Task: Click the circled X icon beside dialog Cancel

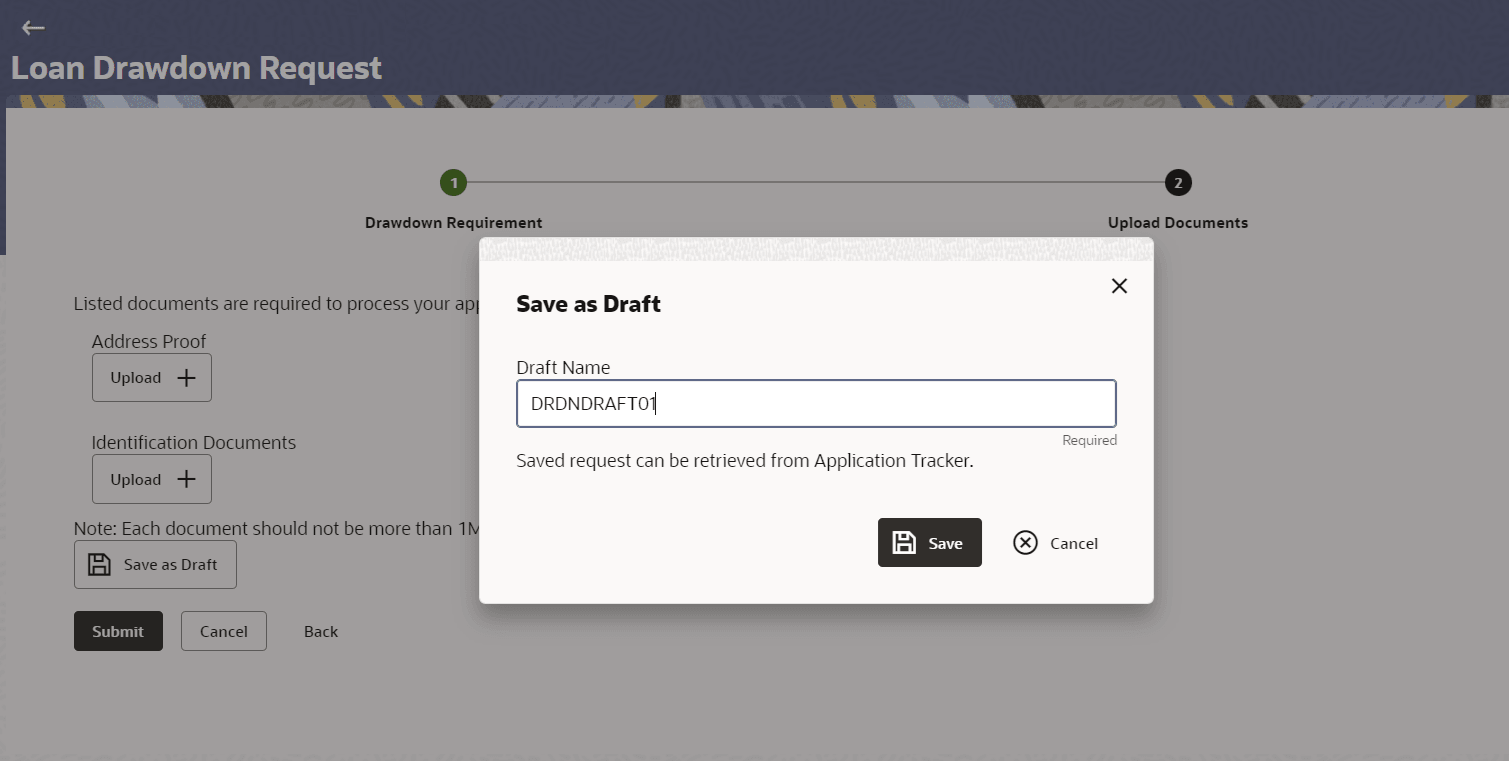Action: click(1025, 543)
